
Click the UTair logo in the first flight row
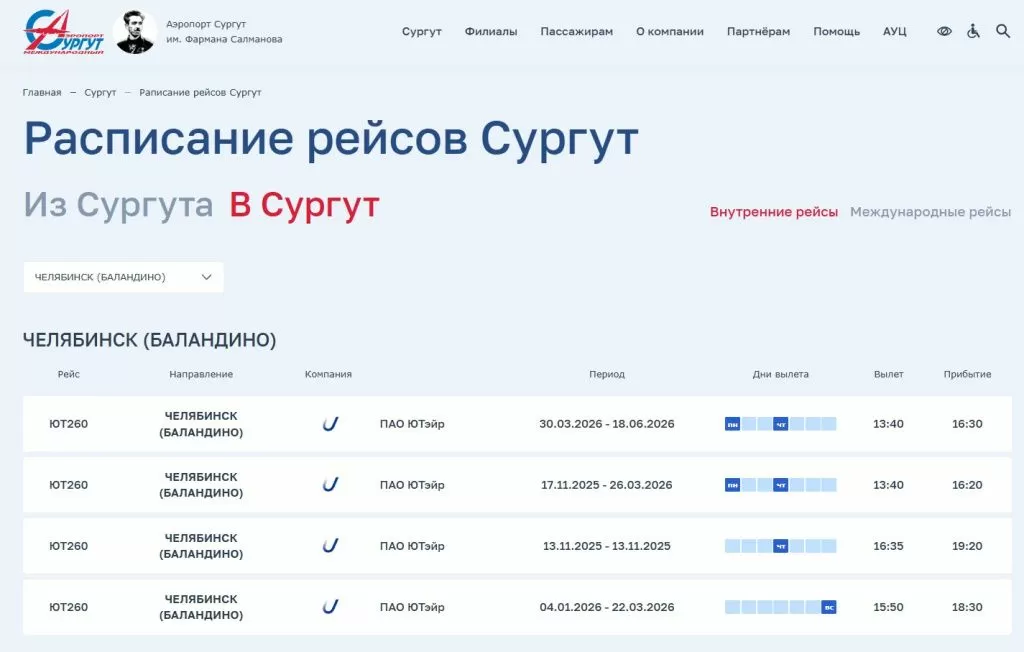click(329, 424)
